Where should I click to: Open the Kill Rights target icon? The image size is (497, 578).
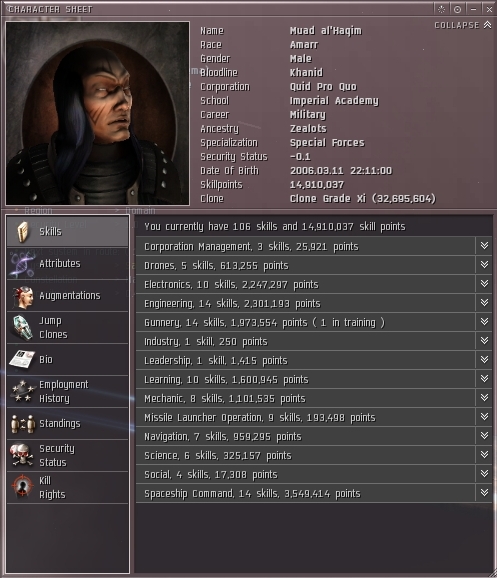point(23,487)
